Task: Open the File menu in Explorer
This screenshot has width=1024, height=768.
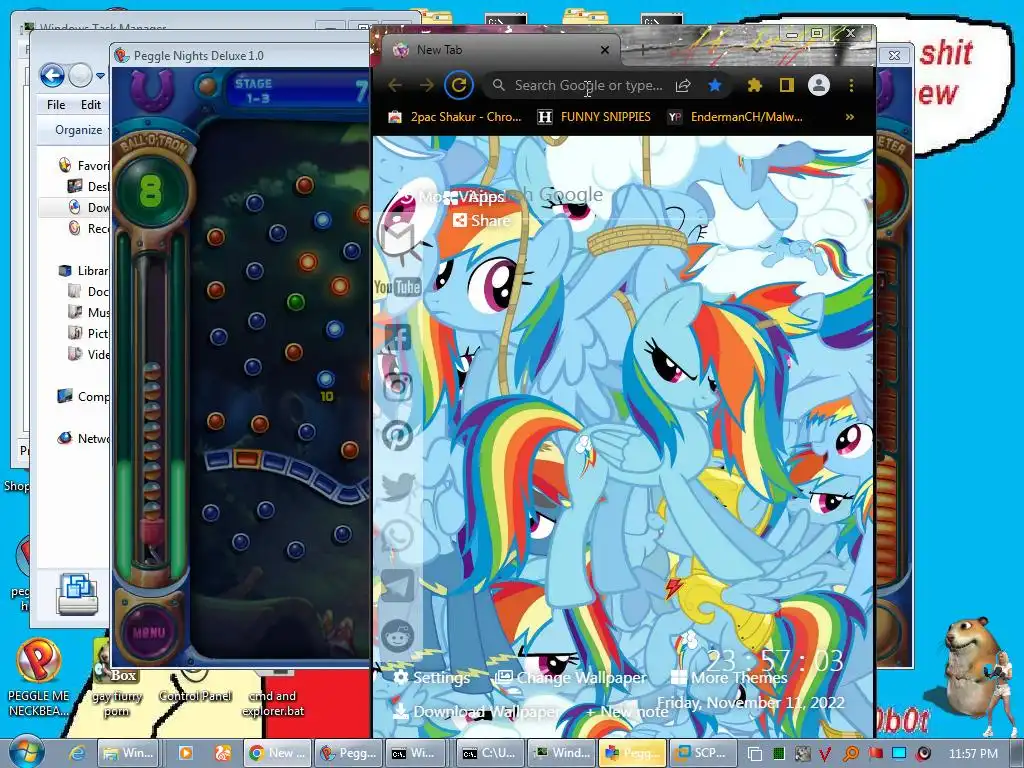Action: click(x=56, y=104)
